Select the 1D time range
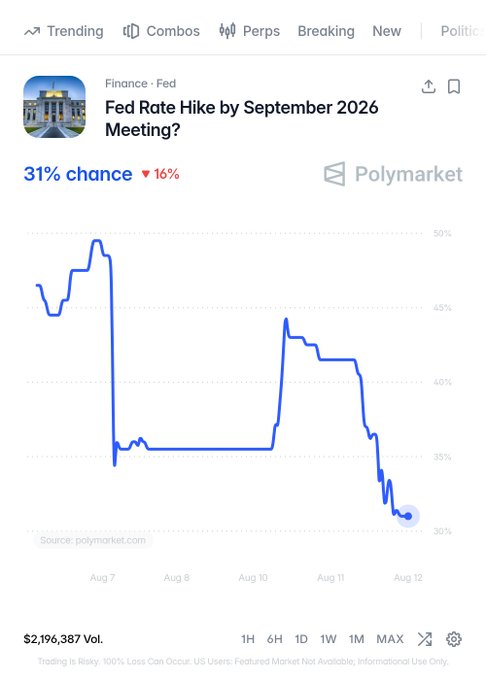The width and height of the screenshot is (486, 680). 301,639
